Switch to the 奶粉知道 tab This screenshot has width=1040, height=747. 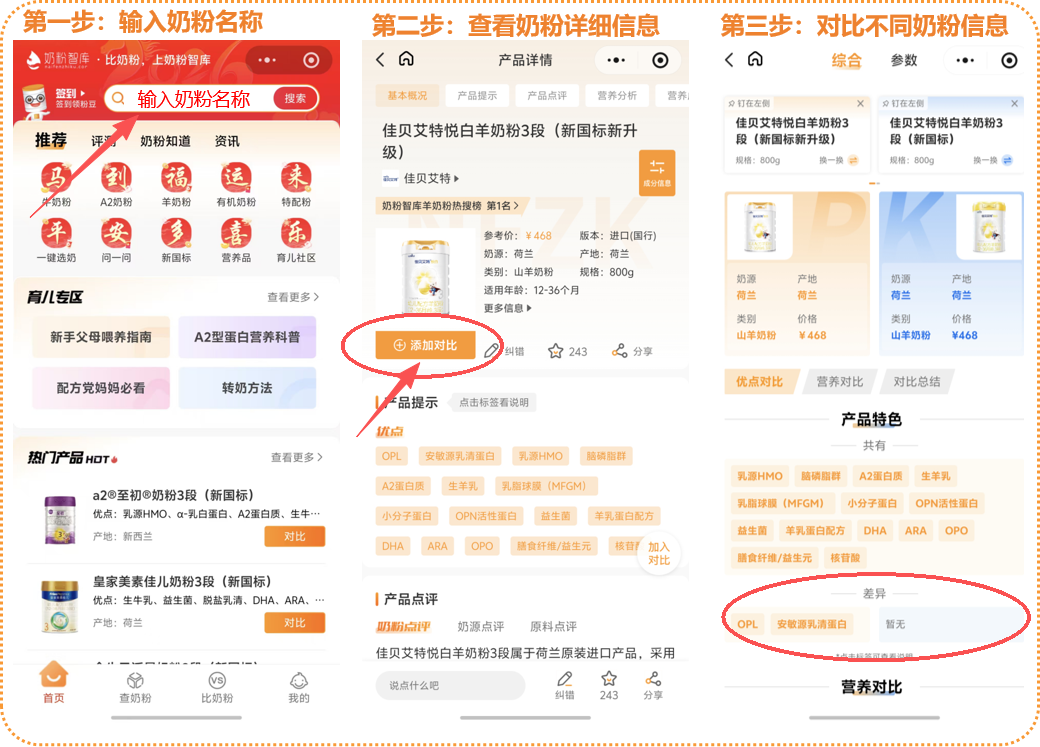(x=165, y=141)
